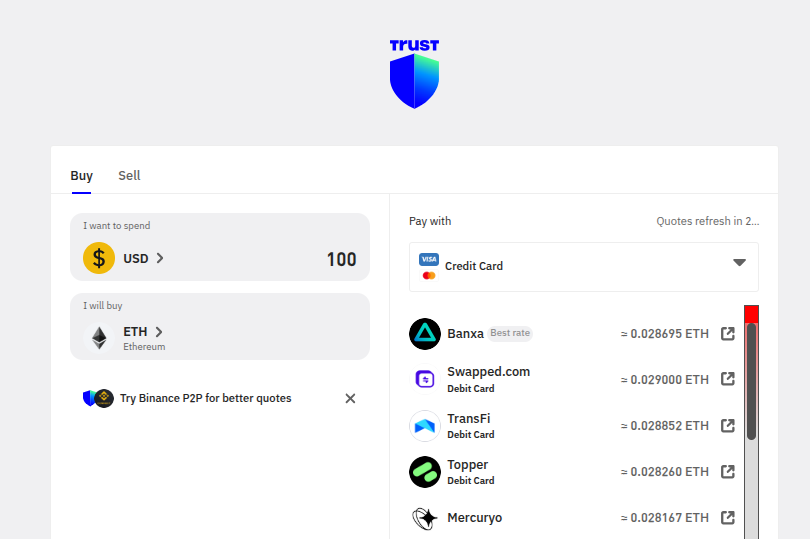The image size is (810, 539).
Task: Click the Pay with label
Action: (x=430, y=221)
